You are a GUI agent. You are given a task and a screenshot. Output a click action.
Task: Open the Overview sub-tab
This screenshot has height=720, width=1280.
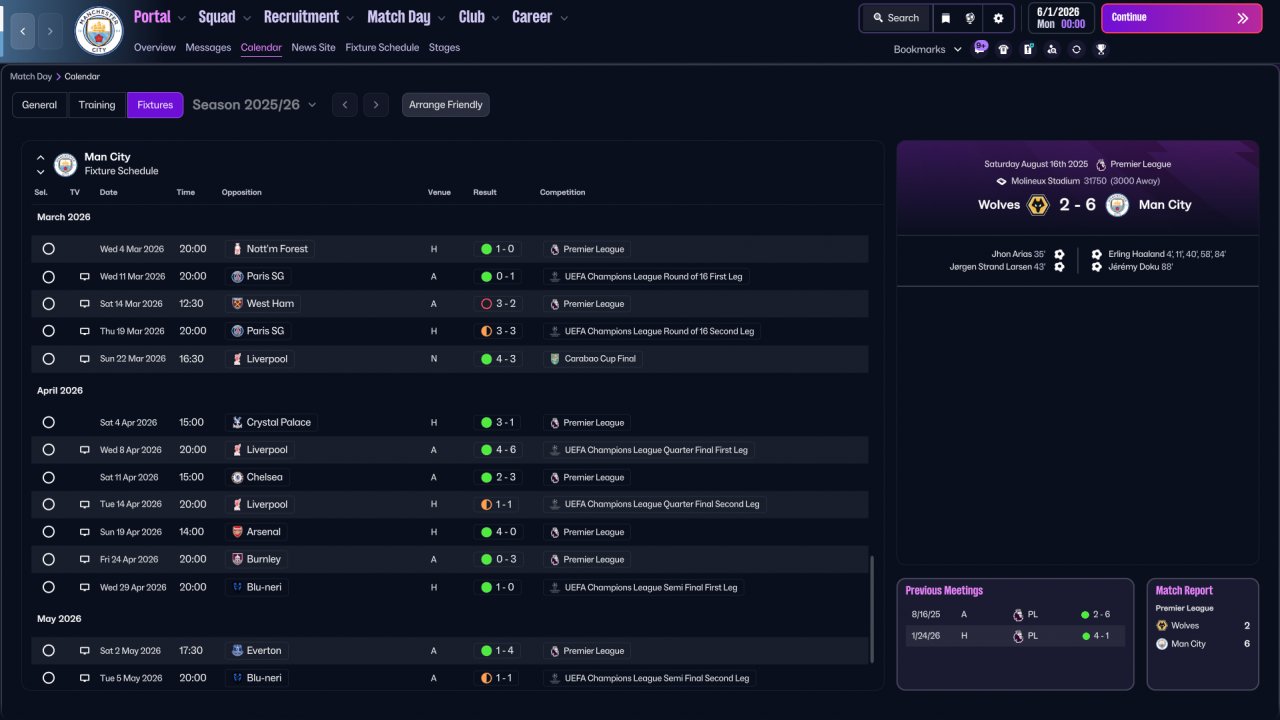click(154, 48)
